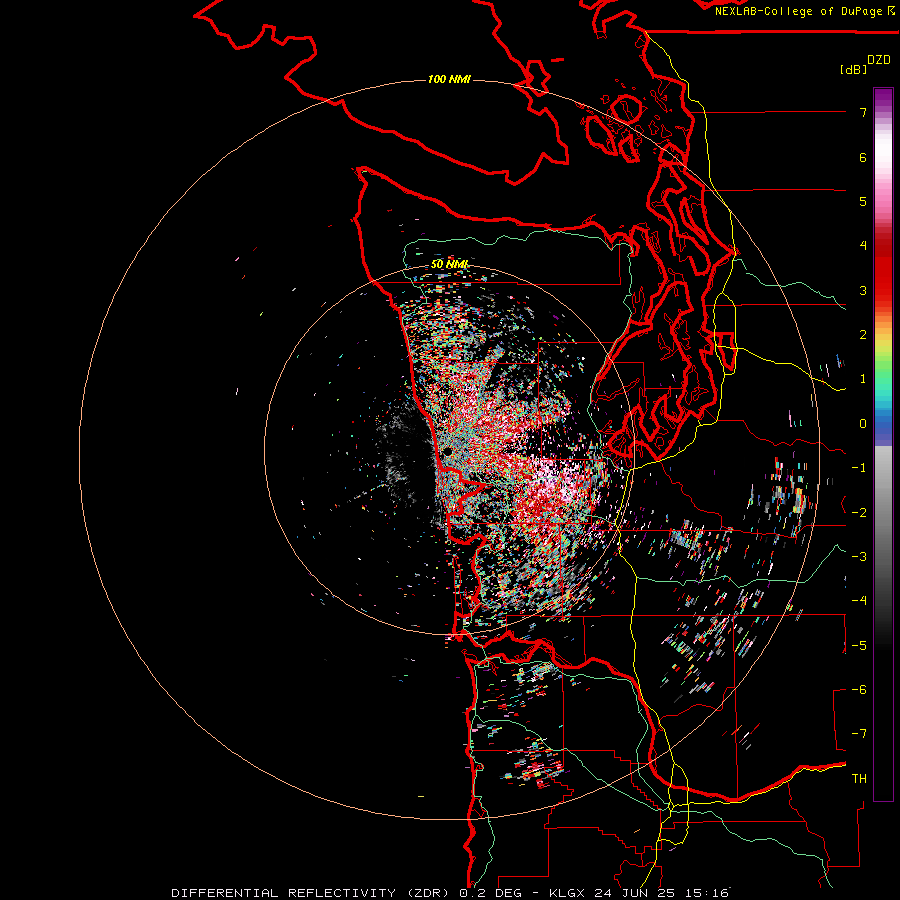Click the "-1" tick on color scale
Image resolution: width=900 pixels, height=900 pixels.
pyautogui.click(x=859, y=468)
